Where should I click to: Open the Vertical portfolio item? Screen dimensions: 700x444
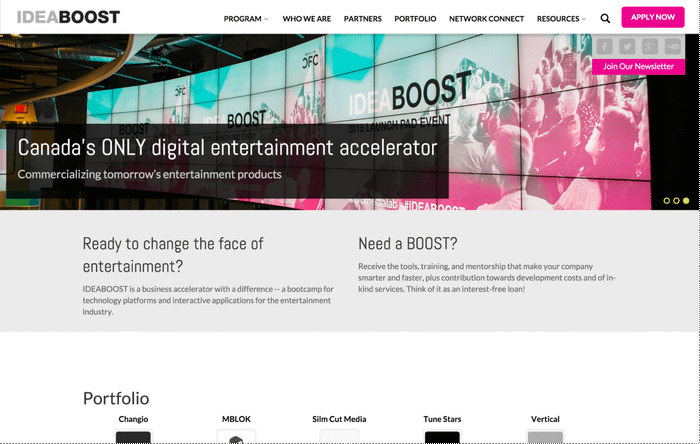tap(545, 419)
